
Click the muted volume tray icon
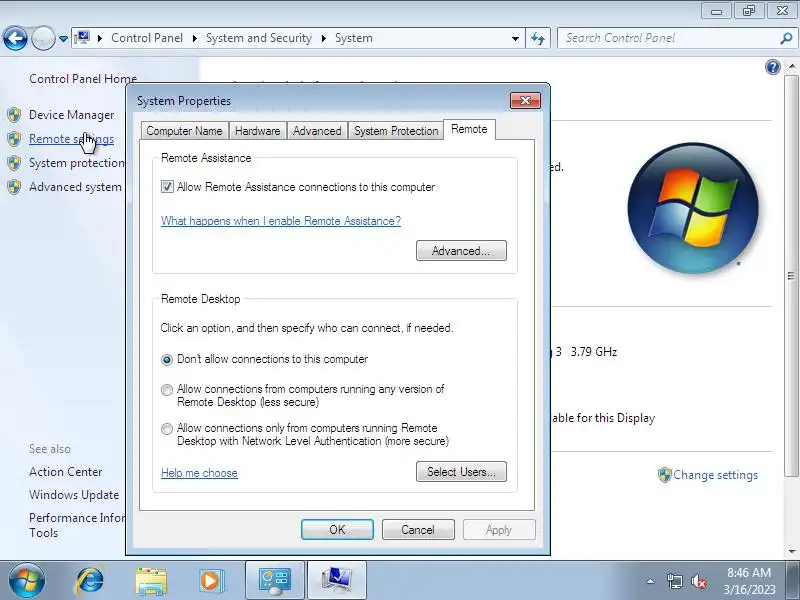pyautogui.click(x=698, y=581)
